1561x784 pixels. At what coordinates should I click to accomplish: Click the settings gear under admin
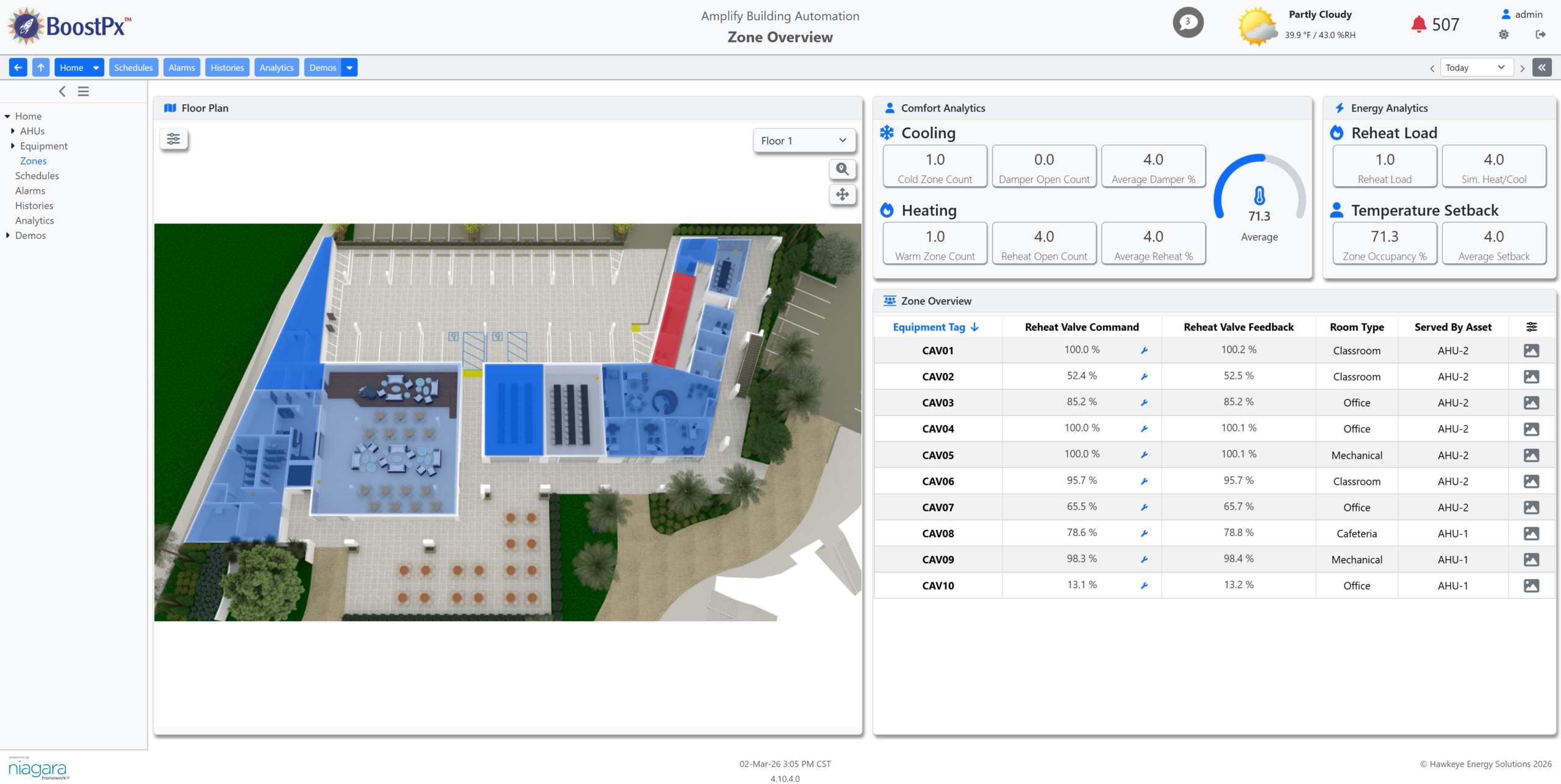tap(1504, 35)
